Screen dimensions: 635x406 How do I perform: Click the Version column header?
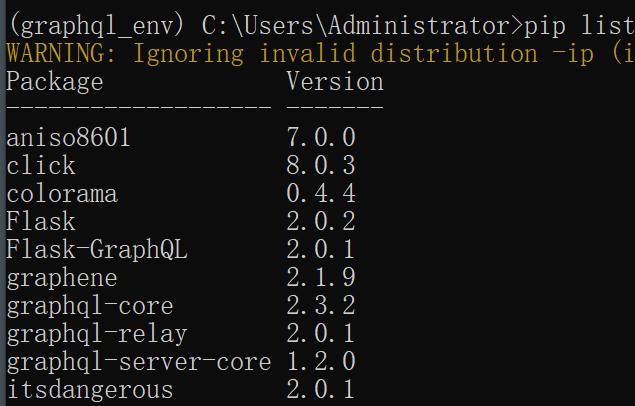tap(335, 81)
